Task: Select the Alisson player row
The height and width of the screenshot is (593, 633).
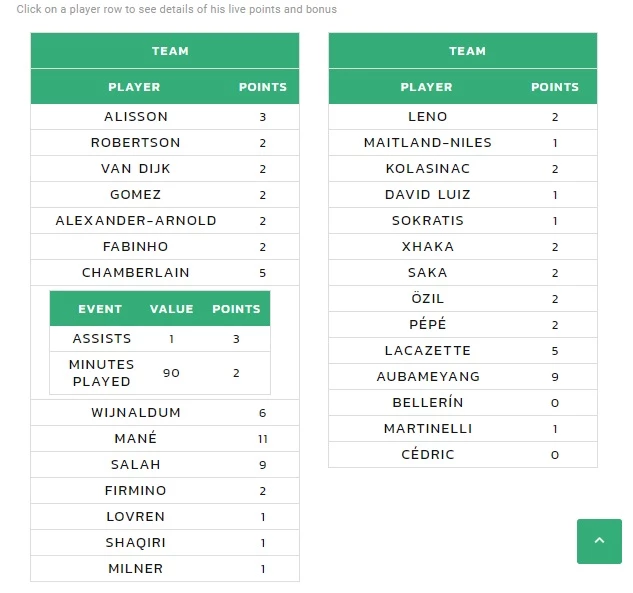Action: (x=165, y=117)
